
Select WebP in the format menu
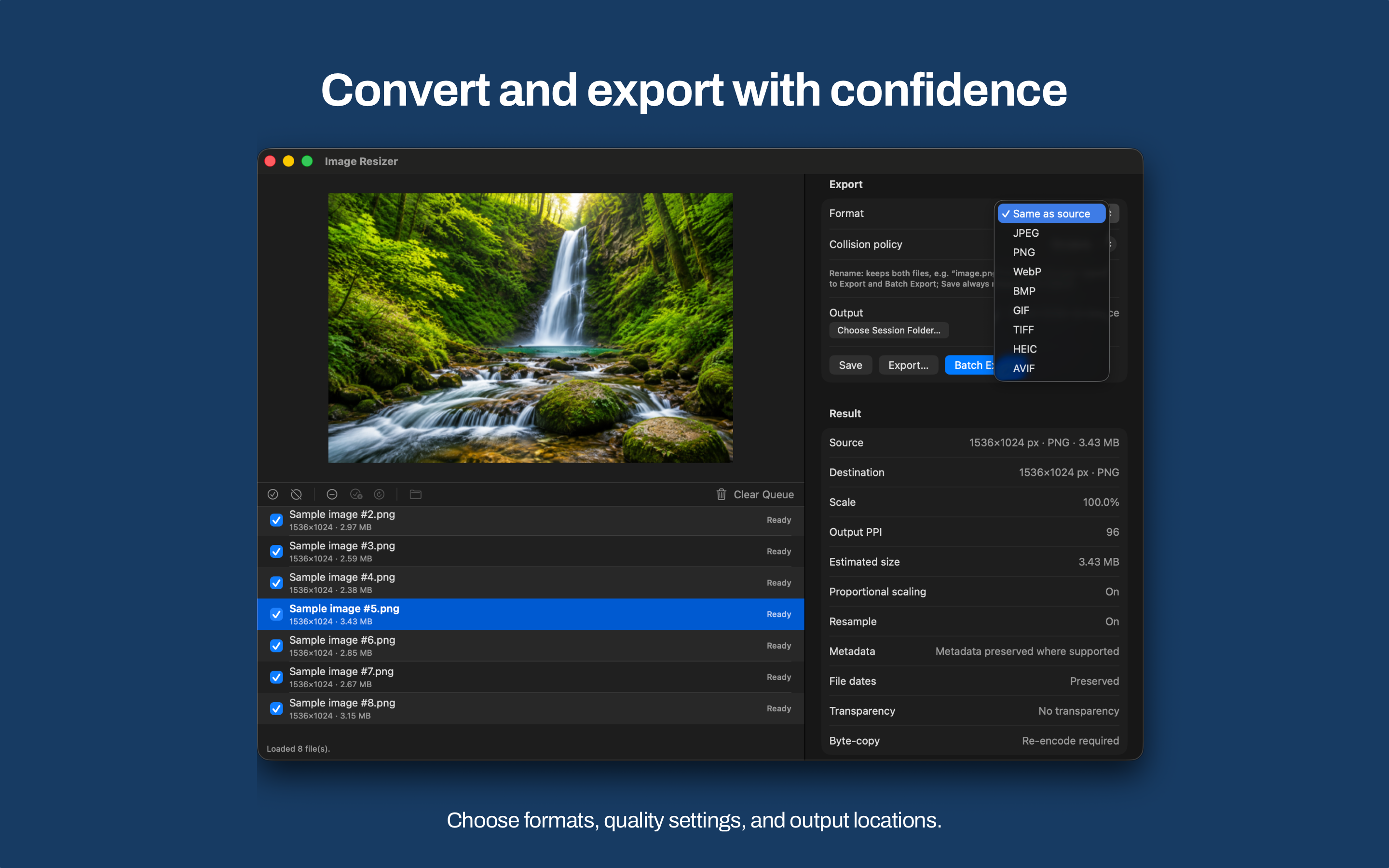tap(1051, 271)
